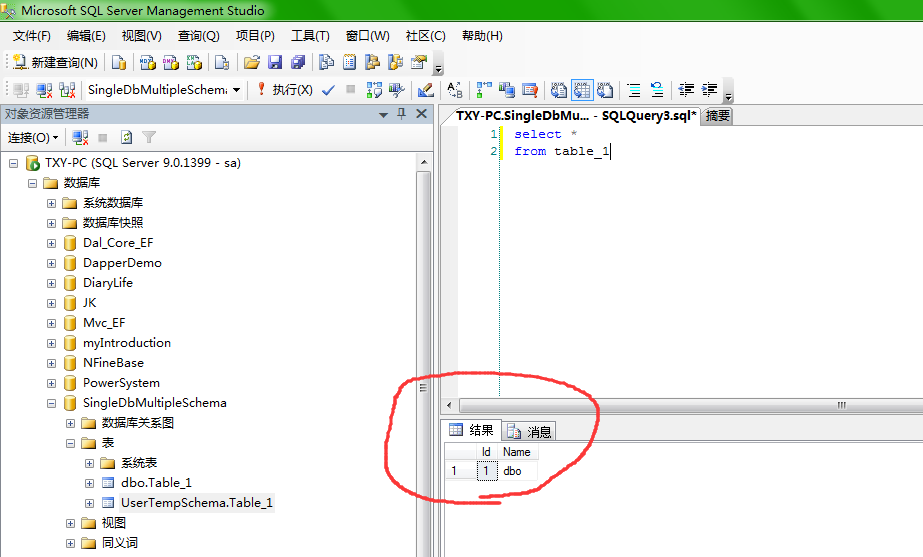Switch output to Results to Text
The height and width of the screenshot is (557, 923).
[559, 90]
